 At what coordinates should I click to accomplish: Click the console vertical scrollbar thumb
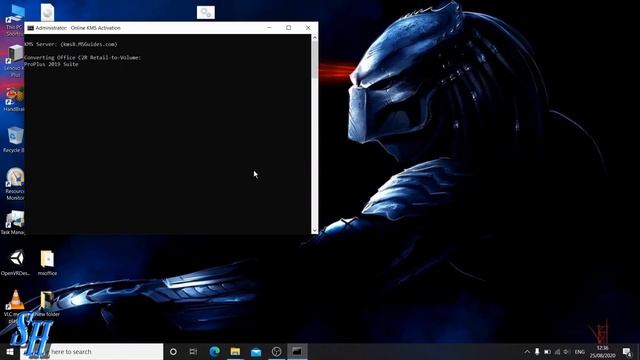coord(314,60)
